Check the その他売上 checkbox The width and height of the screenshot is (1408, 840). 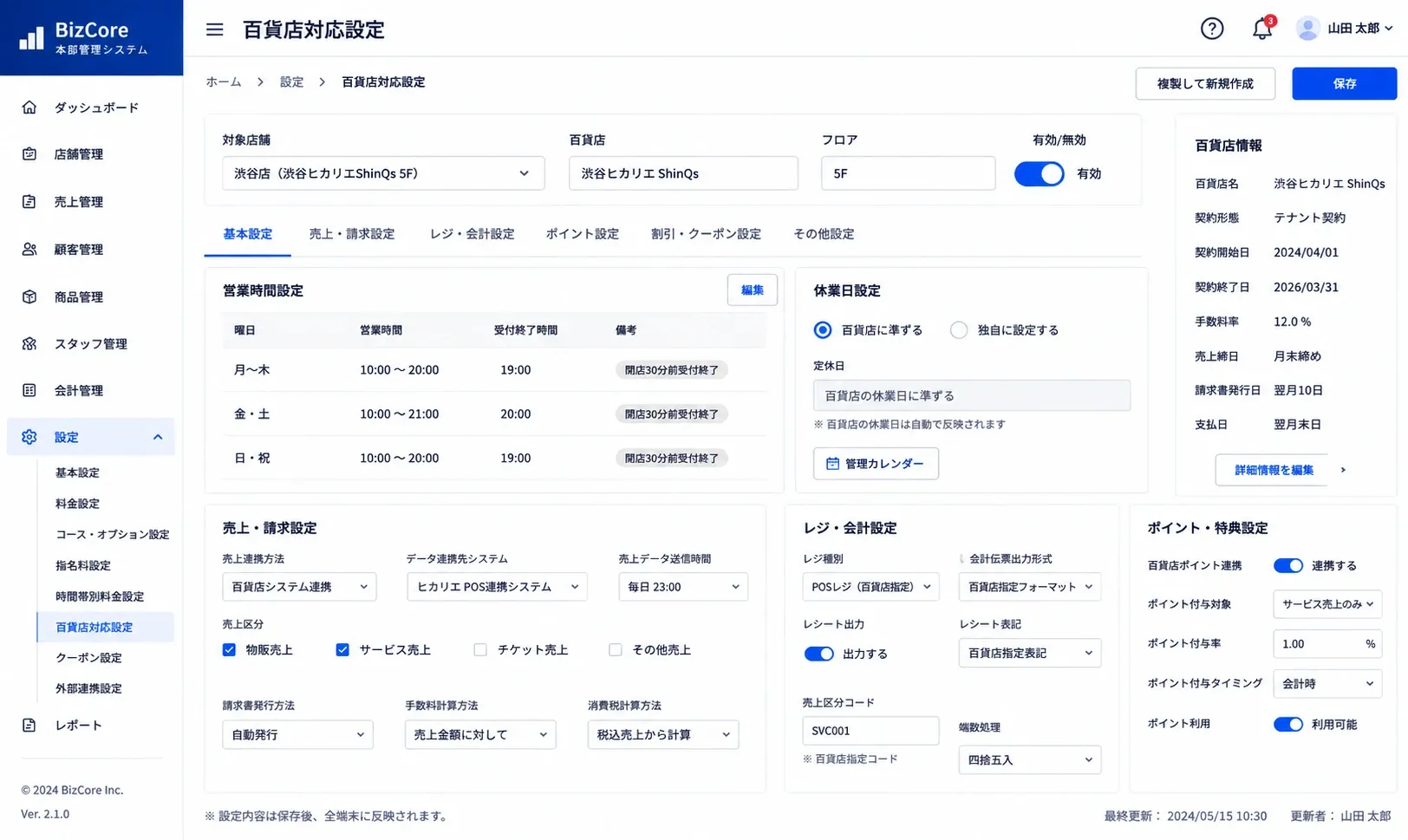tap(616, 650)
